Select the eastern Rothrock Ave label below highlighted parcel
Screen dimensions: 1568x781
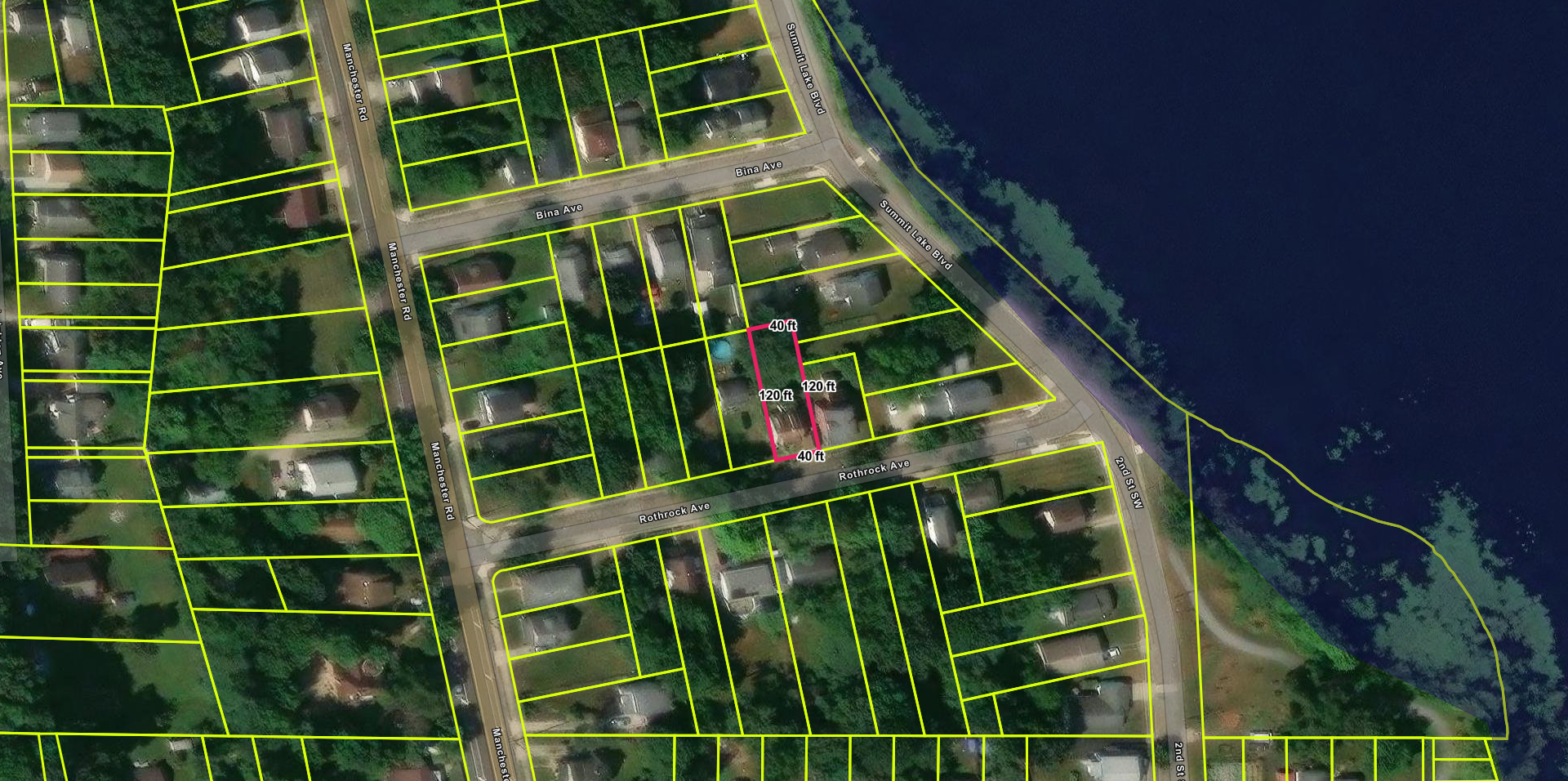[874, 470]
